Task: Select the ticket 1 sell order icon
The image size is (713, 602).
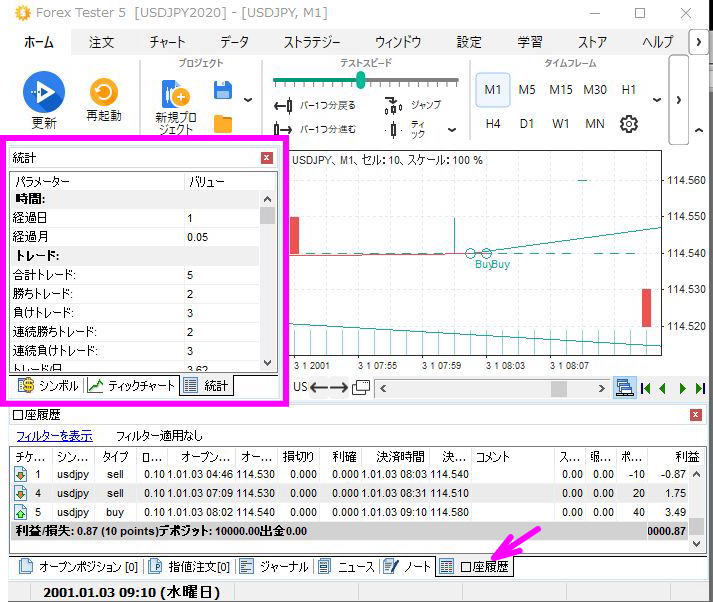Action: (x=20, y=474)
